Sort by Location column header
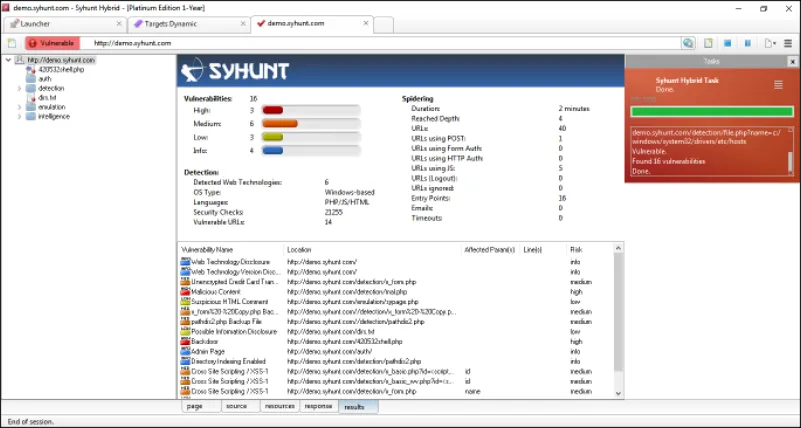 (x=372, y=250)
